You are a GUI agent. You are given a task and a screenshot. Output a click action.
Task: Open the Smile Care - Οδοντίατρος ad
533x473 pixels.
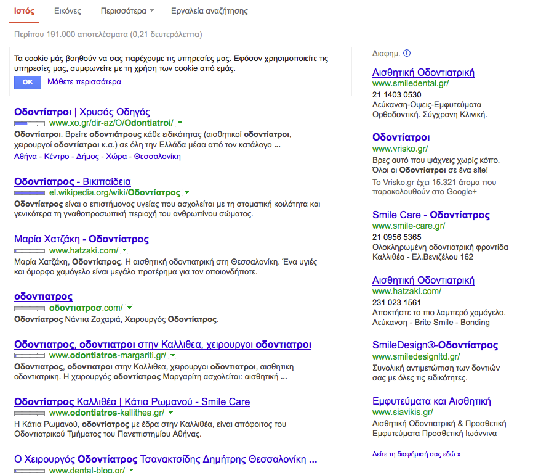pos(431,215)
